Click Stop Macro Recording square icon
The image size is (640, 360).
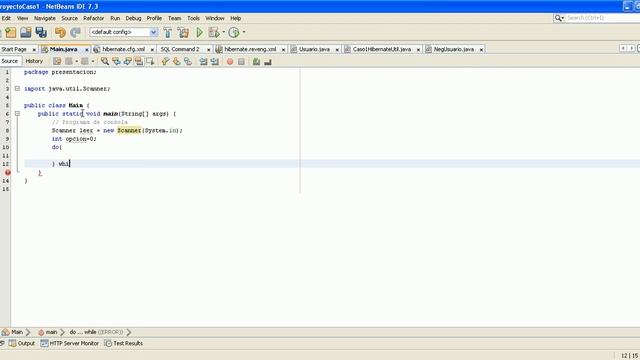click(x=241, y=61)
